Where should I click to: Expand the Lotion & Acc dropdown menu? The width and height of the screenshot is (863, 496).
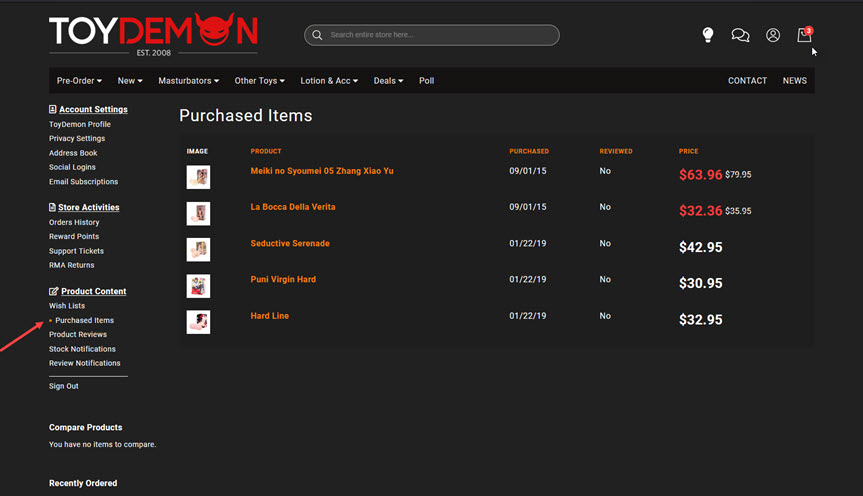point(329,80)
